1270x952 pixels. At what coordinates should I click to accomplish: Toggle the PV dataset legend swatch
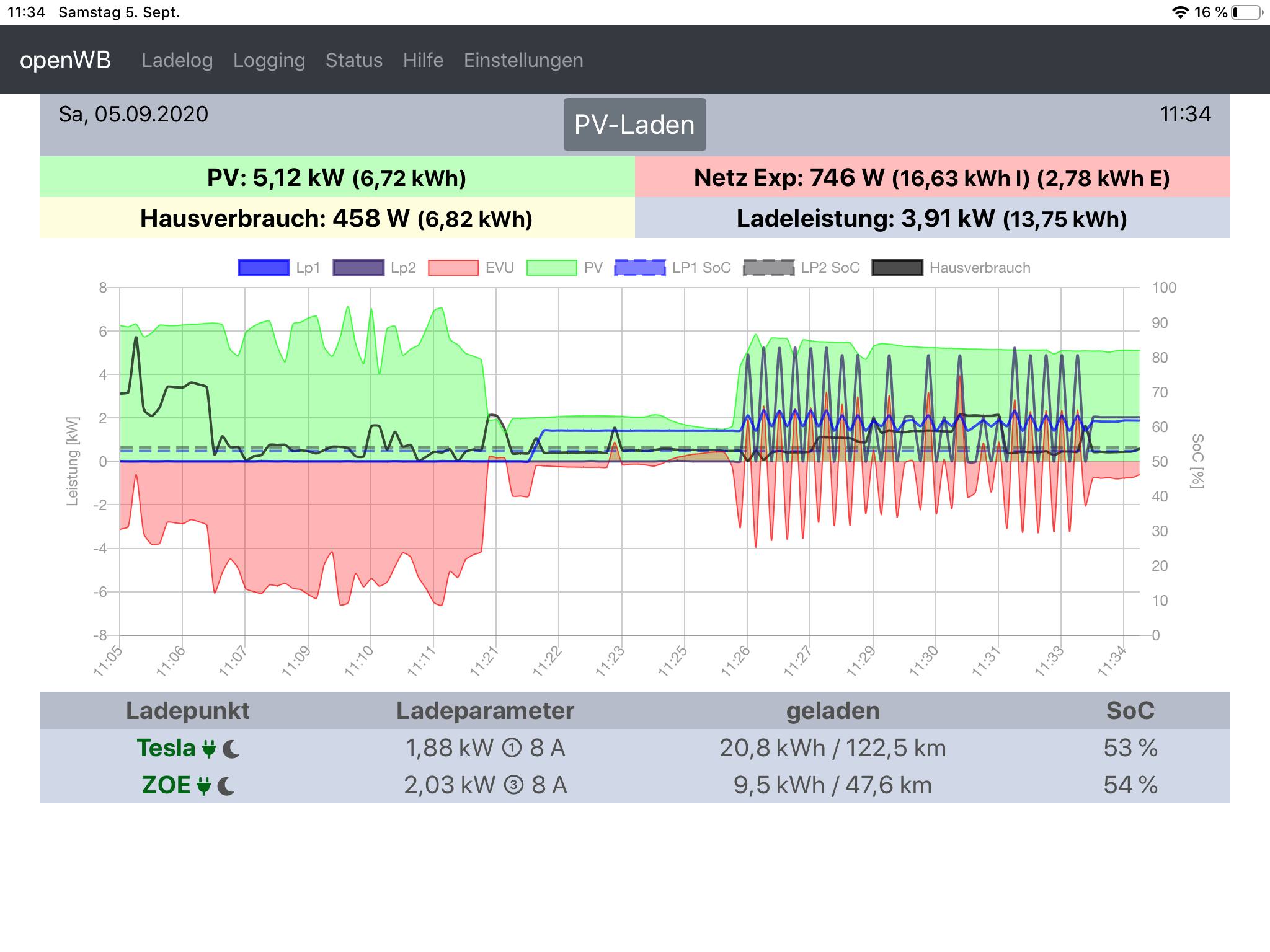tap(552, 268)
